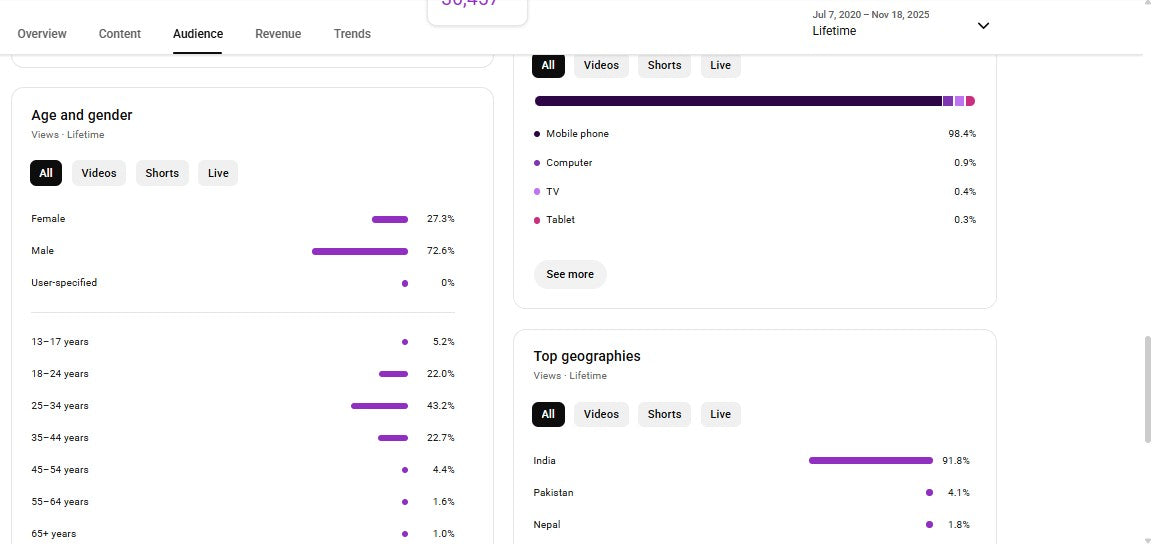The height and width of the screenshot is (544, 1152).
Task: Click the Mobile phone segment of device bar
Action: (x=738, y=101)
